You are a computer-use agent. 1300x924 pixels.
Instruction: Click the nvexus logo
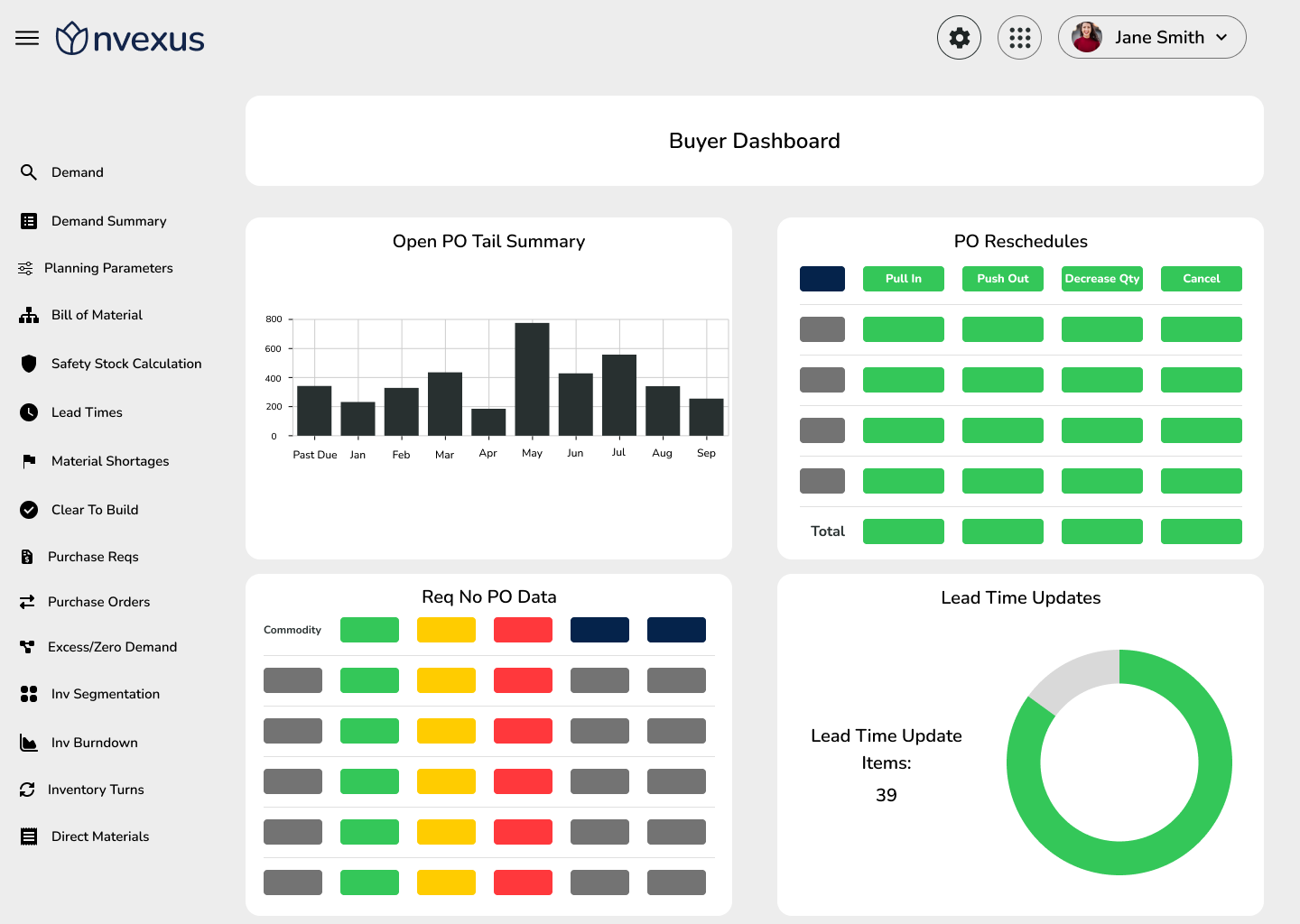[x=130, y=39]
